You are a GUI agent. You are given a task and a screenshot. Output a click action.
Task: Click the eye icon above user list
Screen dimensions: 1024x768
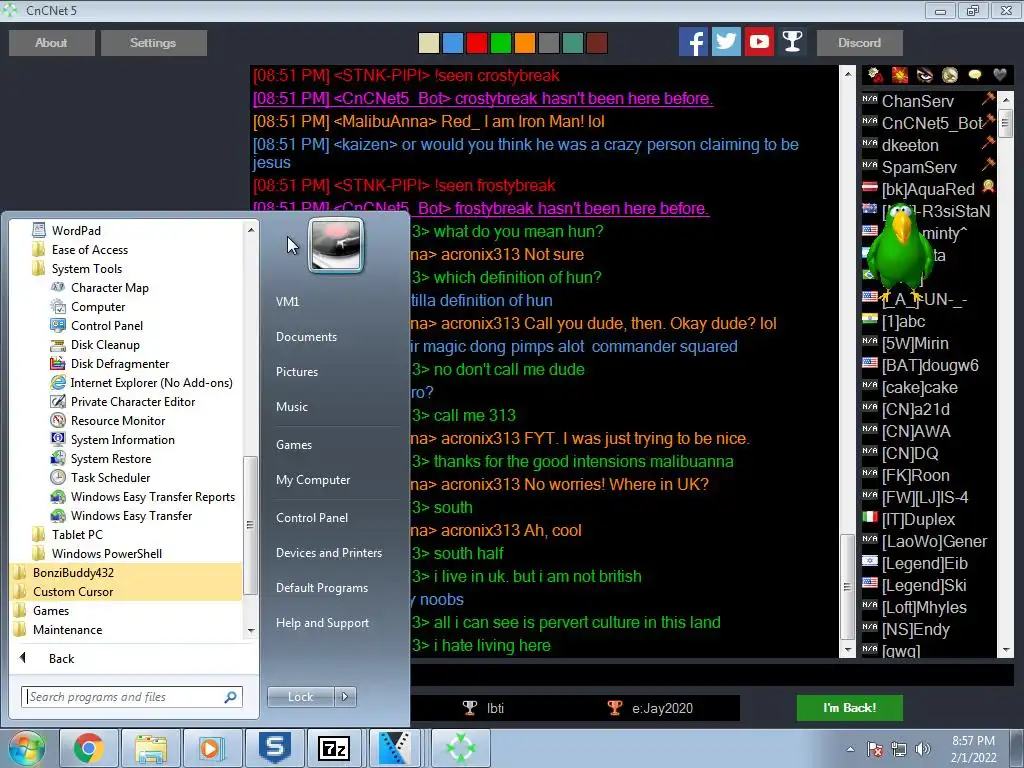pyautogui.click(x=925, y=76)
